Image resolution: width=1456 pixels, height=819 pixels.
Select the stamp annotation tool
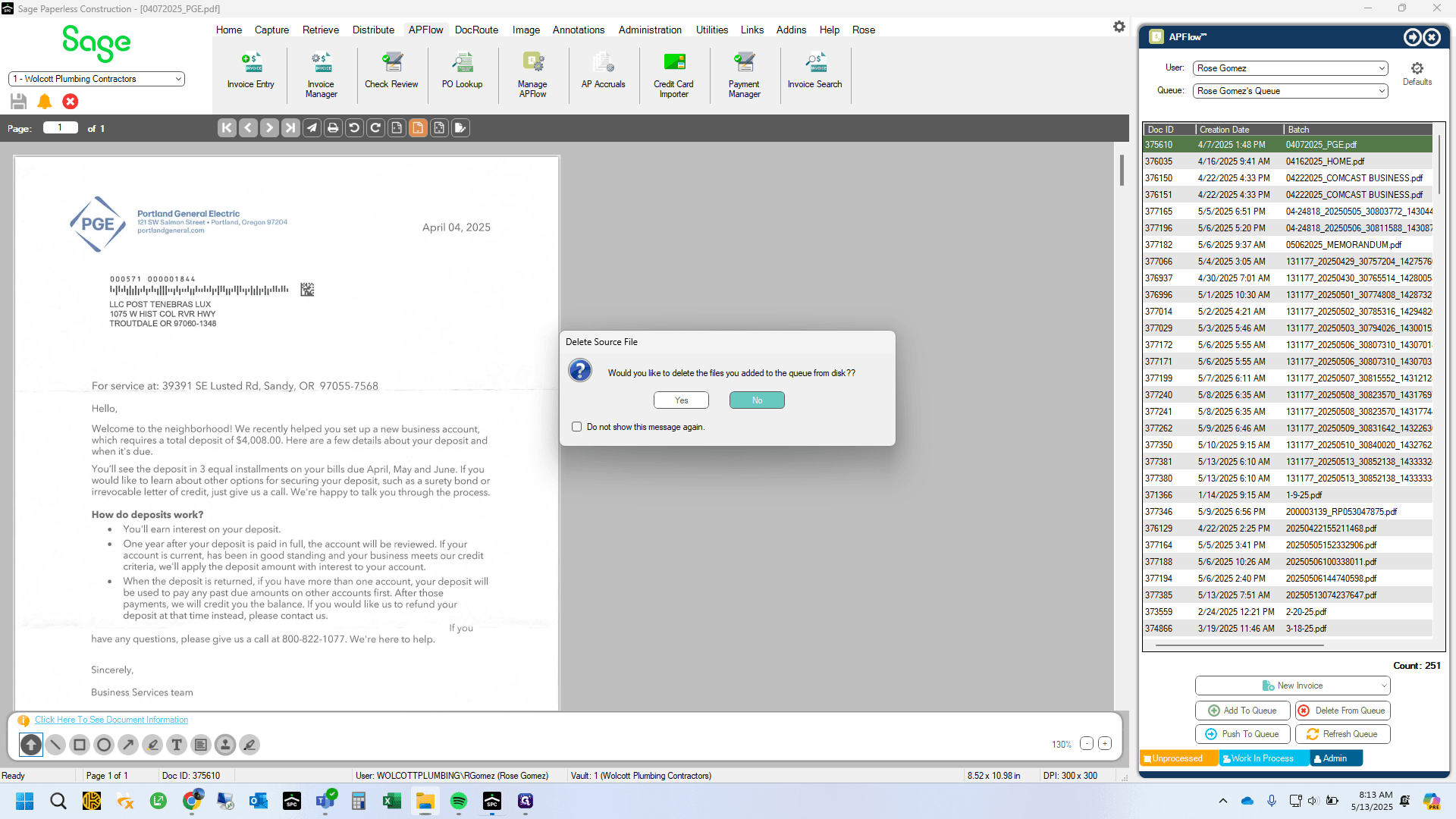(225, 745)
